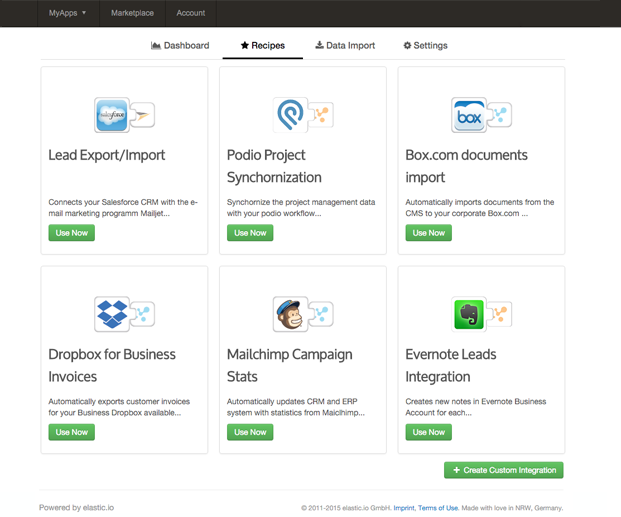Use Now for Mailchimp Campaign Stats
The image size is (621, 517).
250,432
